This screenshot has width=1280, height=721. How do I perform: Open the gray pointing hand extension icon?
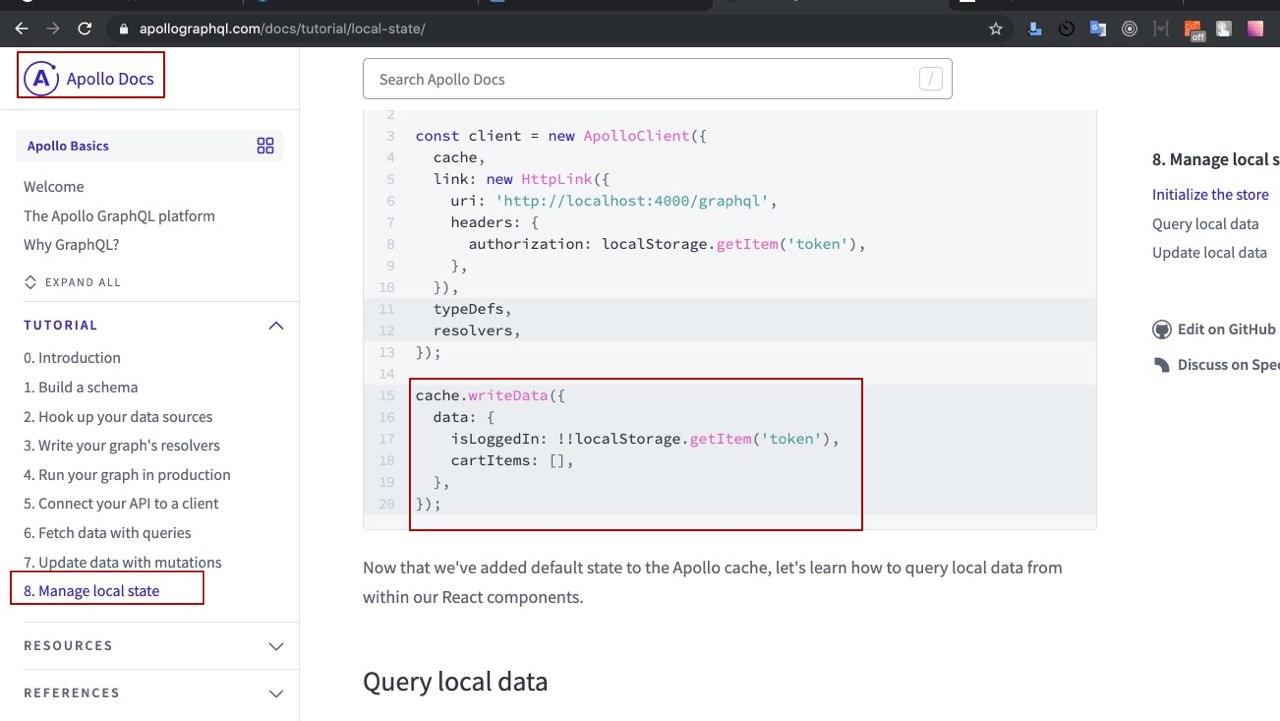(x=1224, y=29)
